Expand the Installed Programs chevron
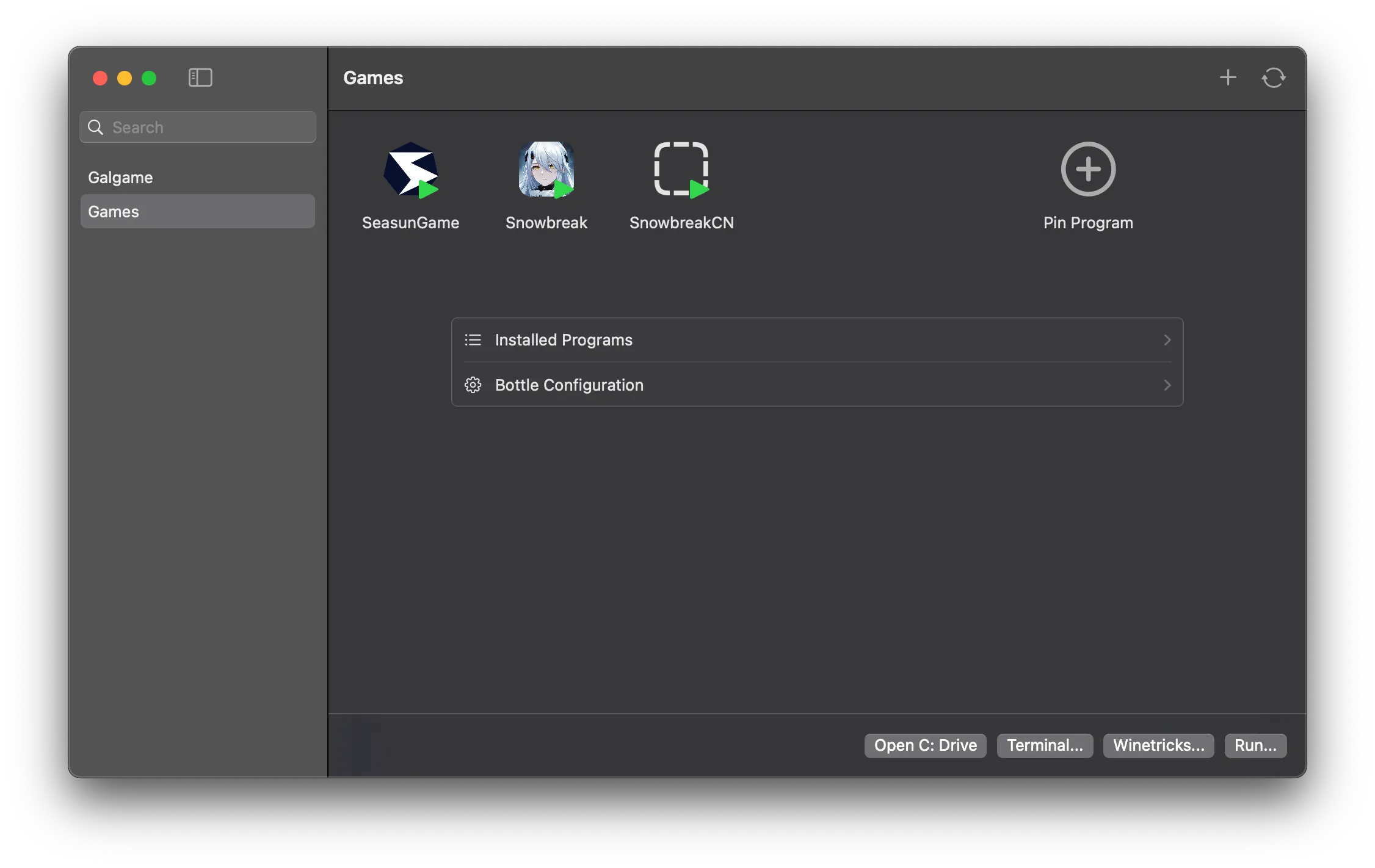Screen dimensions: 1375x868 pos(1167,340)
